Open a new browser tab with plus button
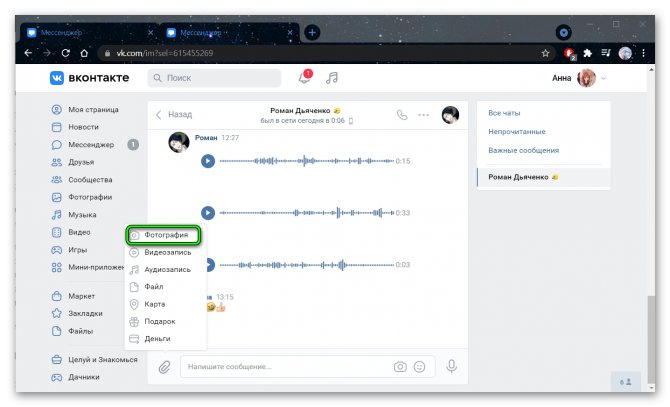Image resolution: width=670 pixels, height=407 pixels. tap(312, 32)
